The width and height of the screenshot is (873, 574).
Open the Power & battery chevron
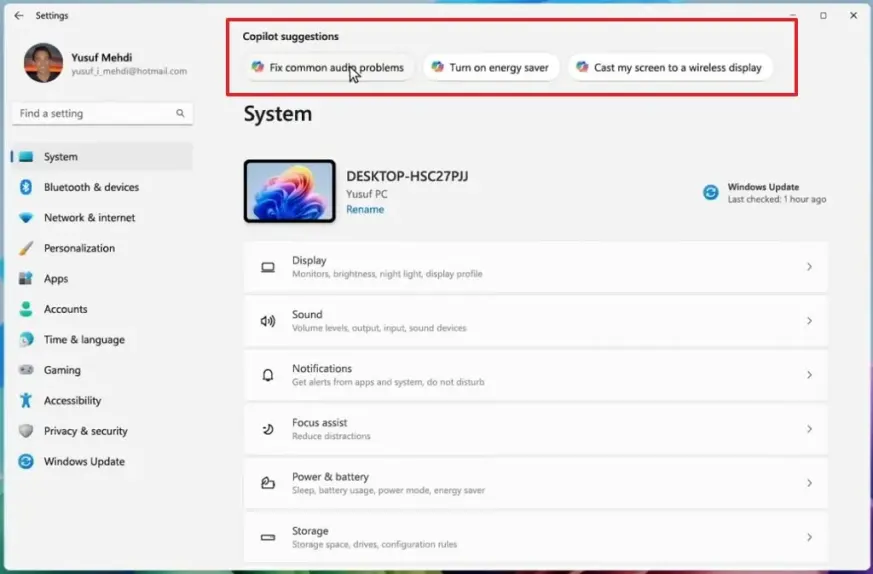coord(809,483)
